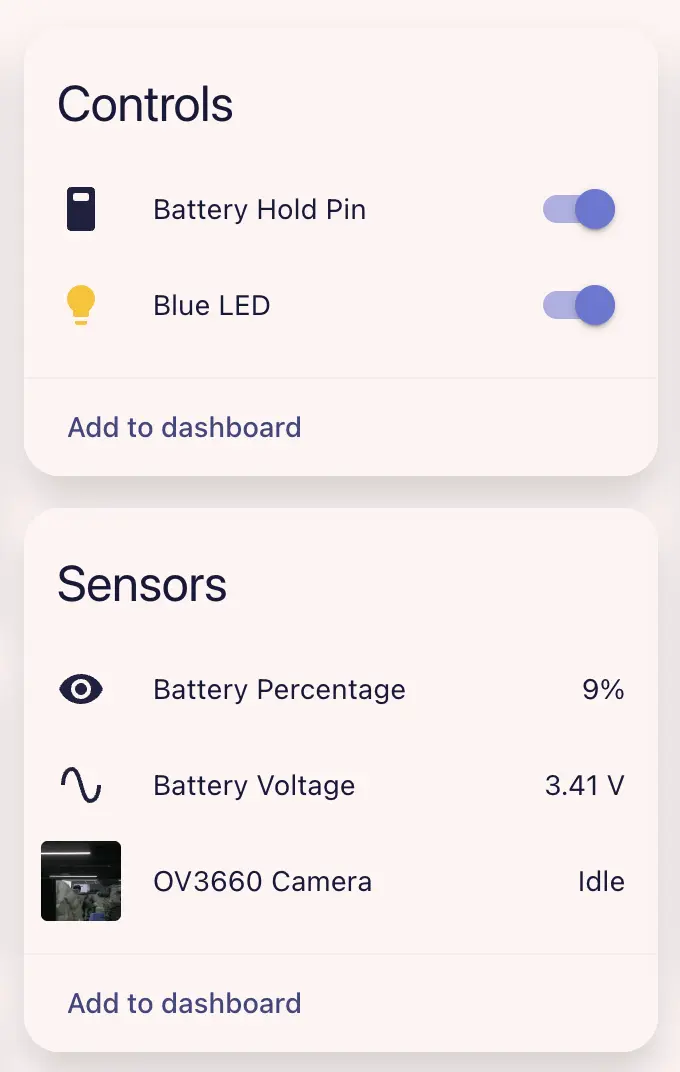Image resolution: width=680 pixels, height=1072 pixels.
Task: Disable the Blue LED toggle switch
Action: [579, 305]
